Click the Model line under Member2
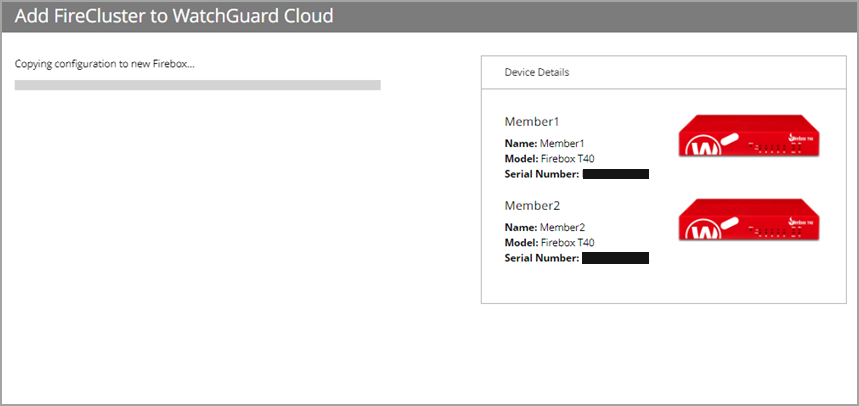 point(549,243)
